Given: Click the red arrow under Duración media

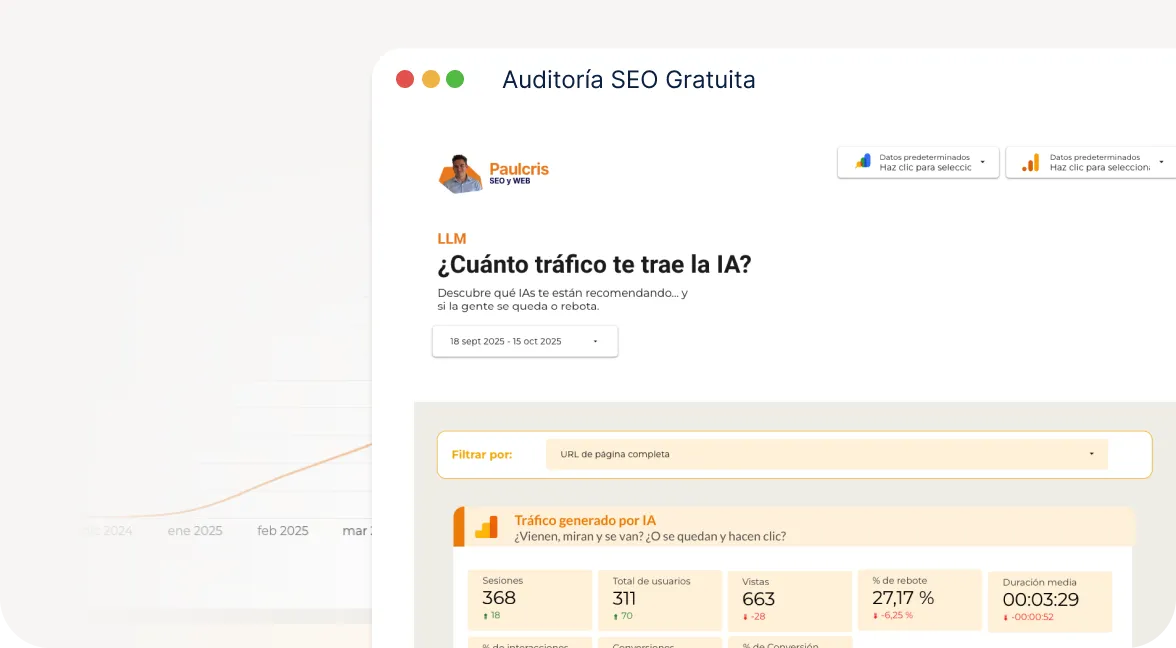Looking at the screenshot, I should 1005,617.
